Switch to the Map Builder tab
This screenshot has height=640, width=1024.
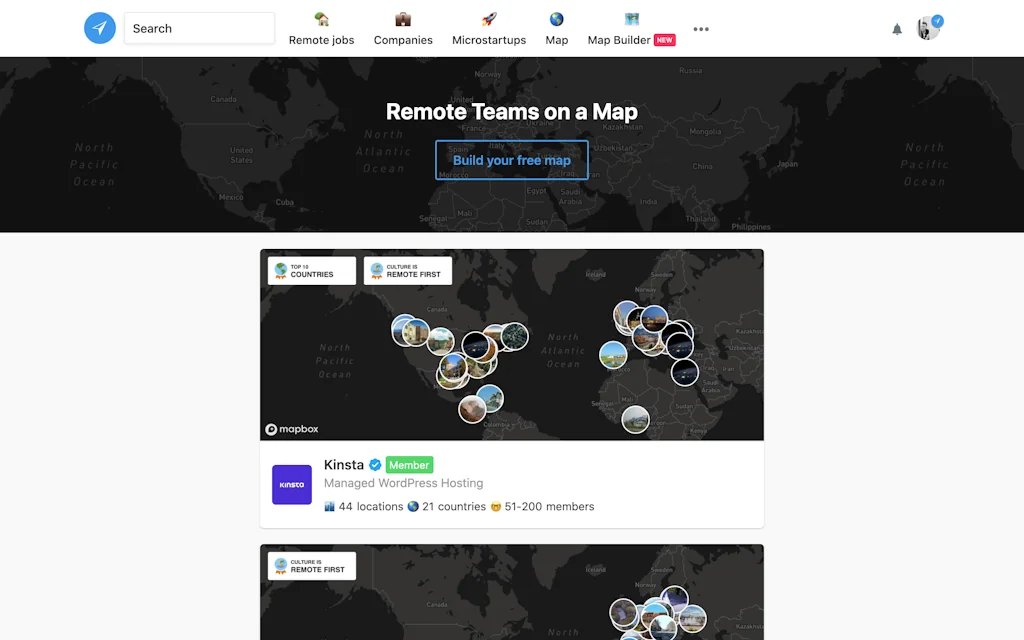(x=622, y=29)
